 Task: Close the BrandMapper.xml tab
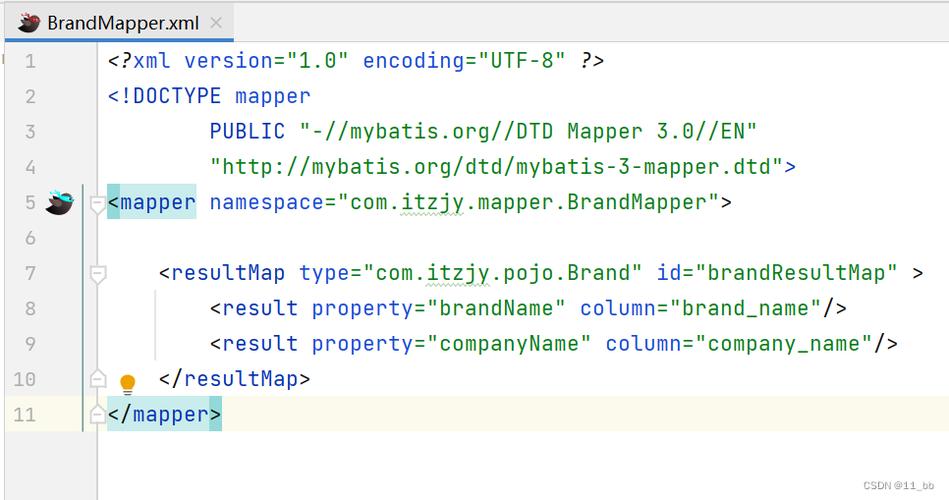216,23
